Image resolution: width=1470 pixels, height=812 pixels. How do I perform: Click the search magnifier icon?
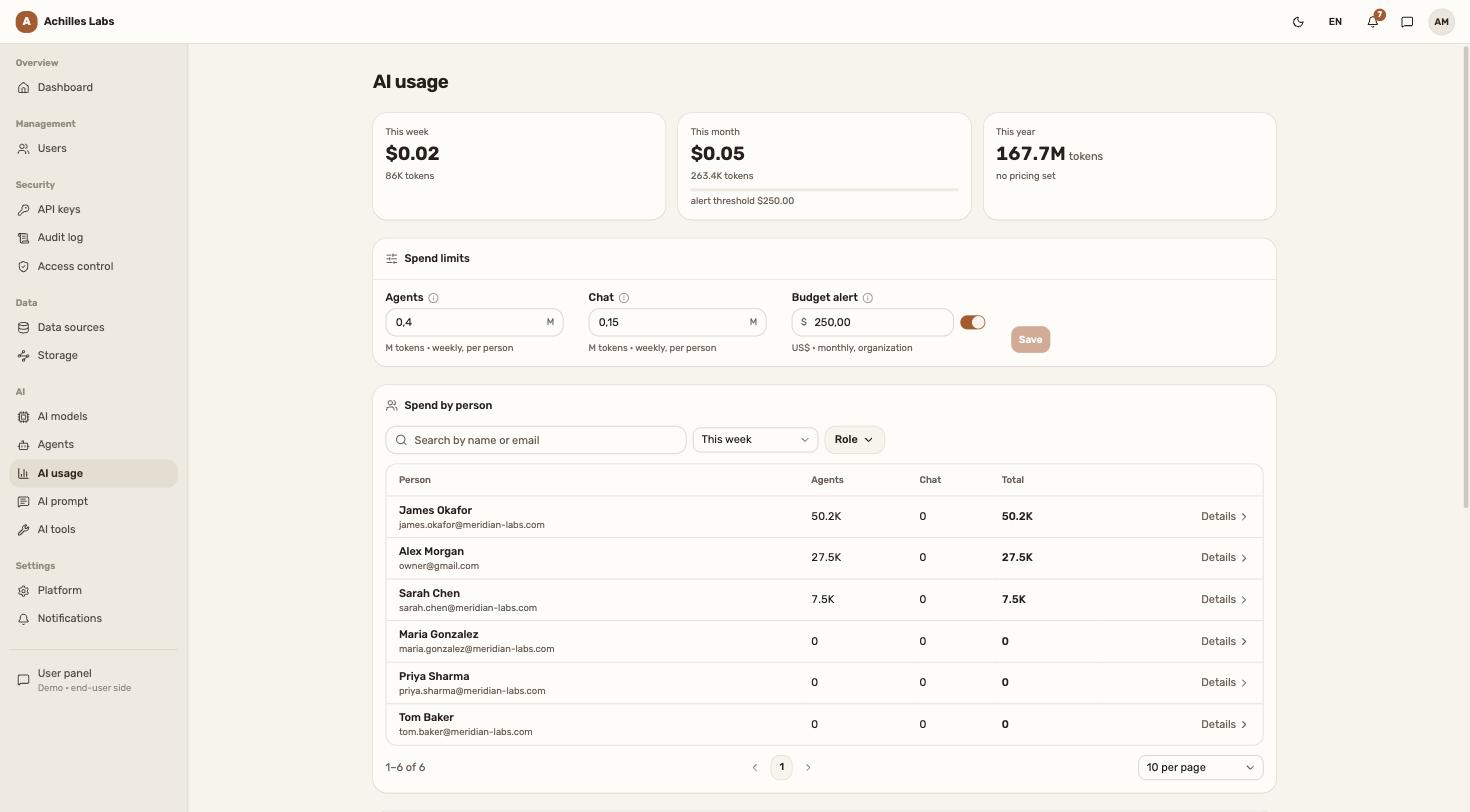coord(401,440)
